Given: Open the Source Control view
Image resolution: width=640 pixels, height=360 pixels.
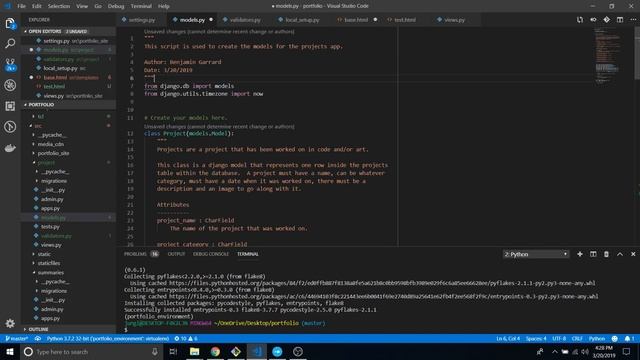Looking at the screenshot, I should point(10,64).
